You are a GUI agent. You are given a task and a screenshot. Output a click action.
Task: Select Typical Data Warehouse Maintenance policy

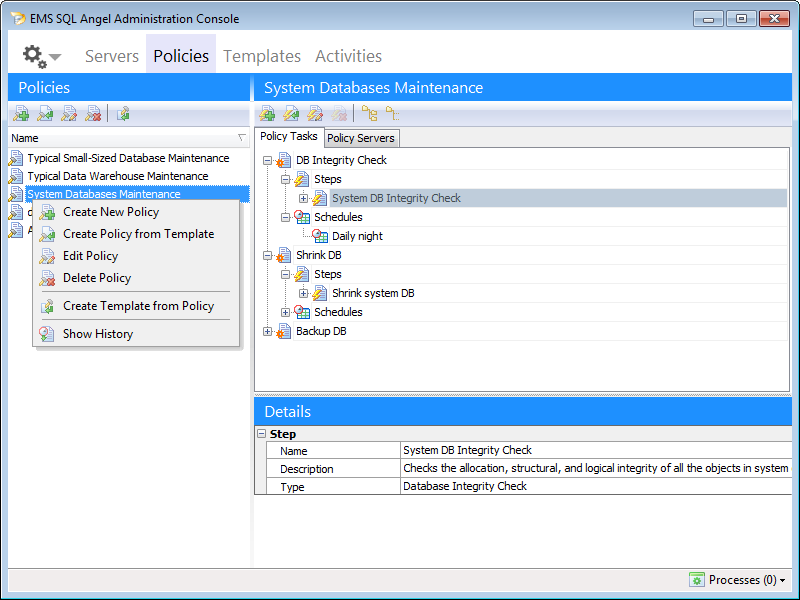(x=118, y=176)
